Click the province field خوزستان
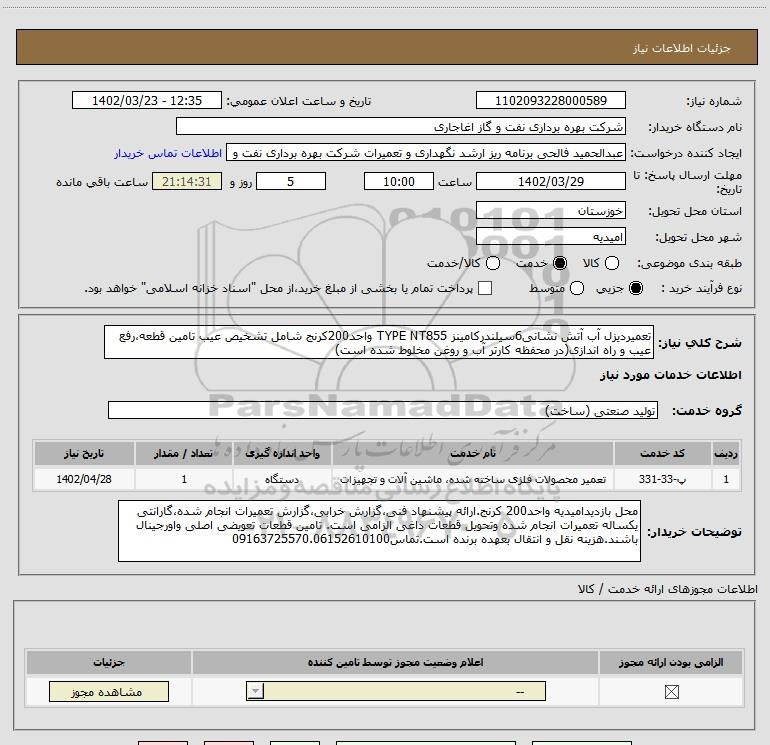770x745 pixels. pyautogui.click(x=550, y=210)
